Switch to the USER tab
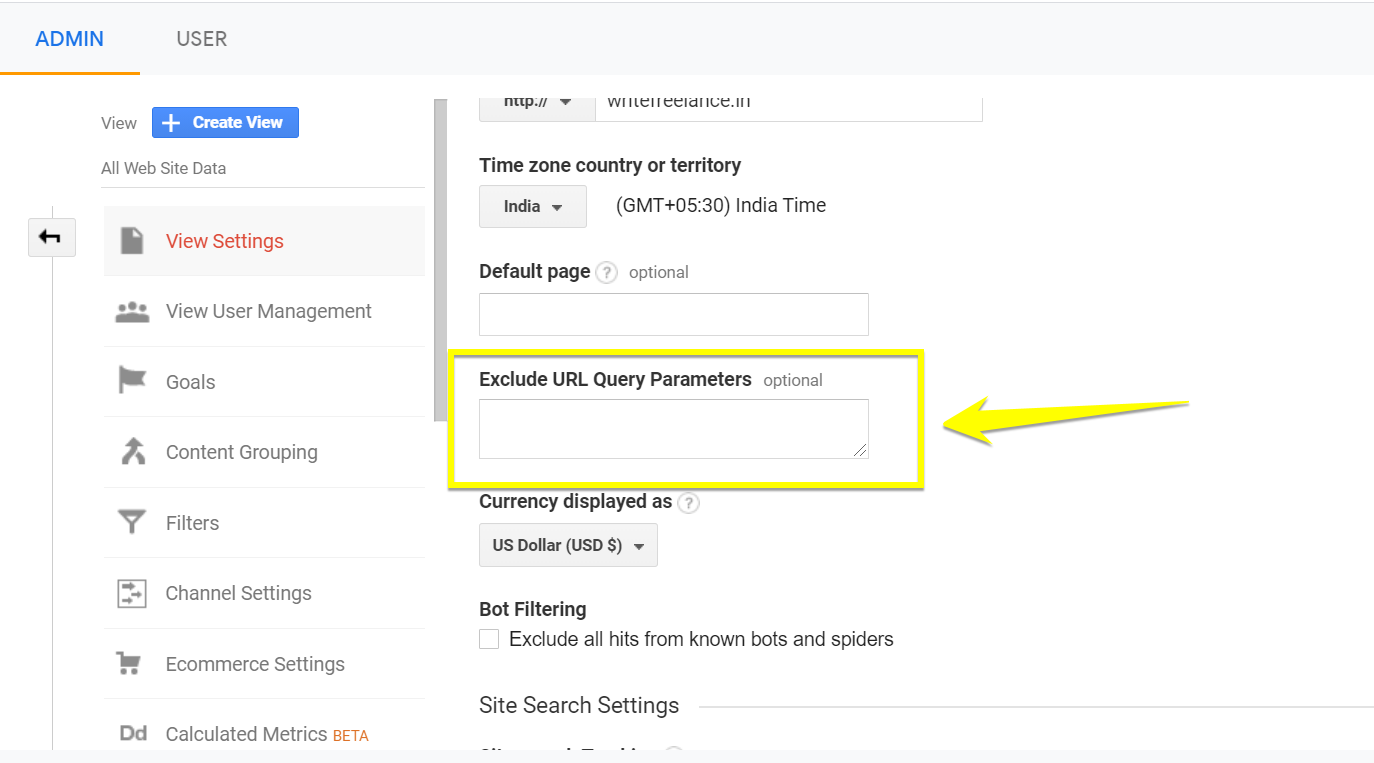Viewport: 1374px width, 763px height. [201, 39]
